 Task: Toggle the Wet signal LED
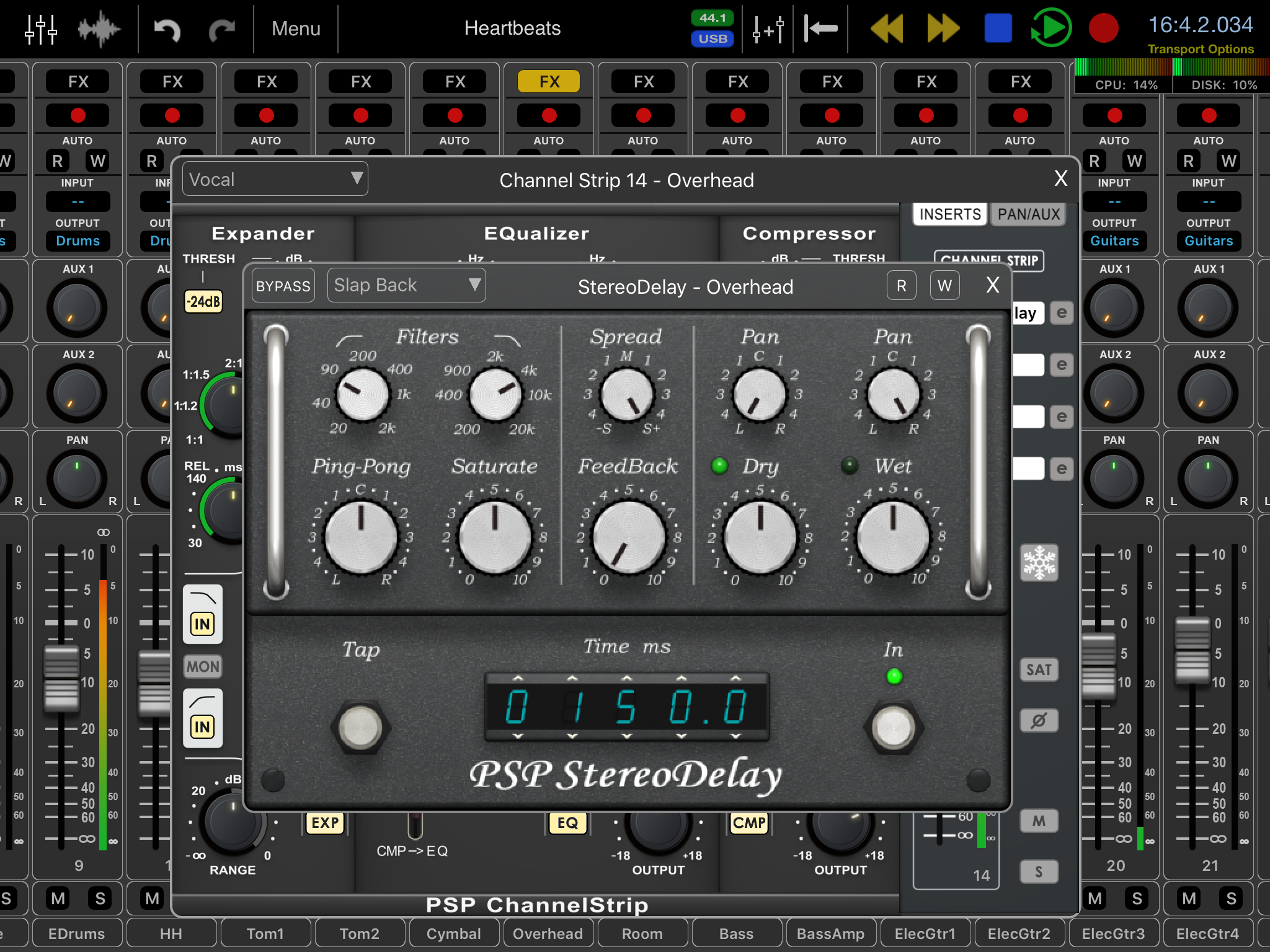click(850, 465)
